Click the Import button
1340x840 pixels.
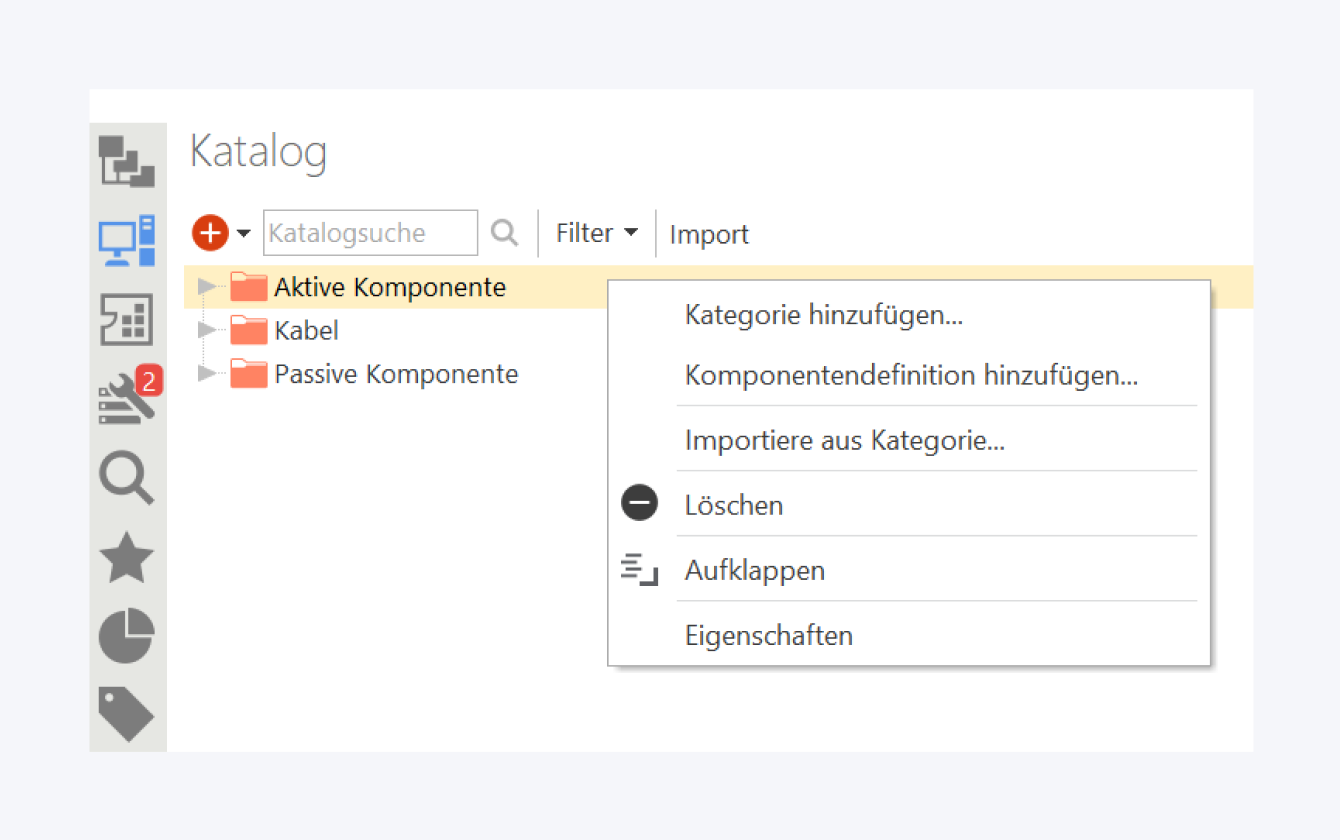point(709,235)
